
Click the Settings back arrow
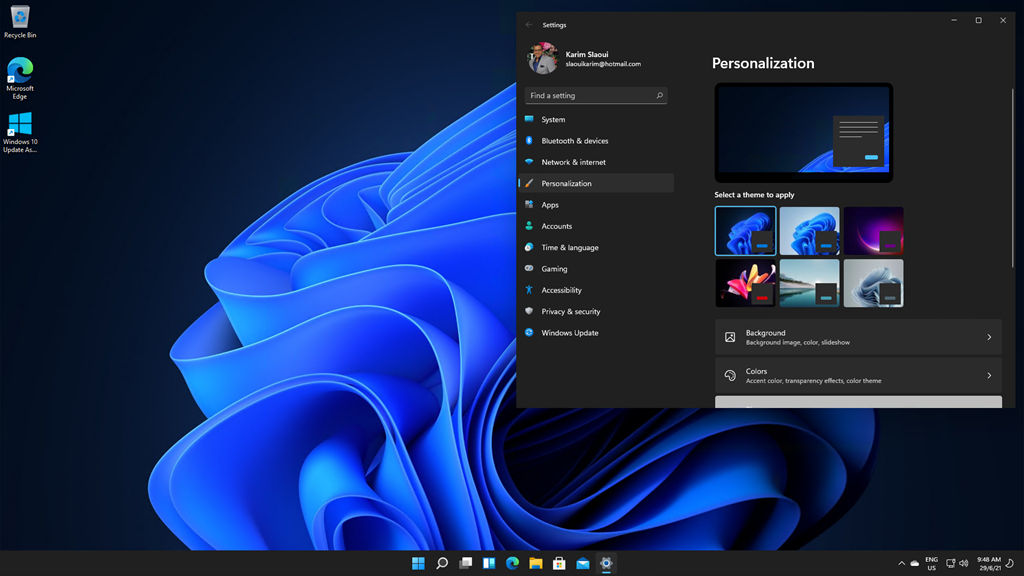coord(529,25)
